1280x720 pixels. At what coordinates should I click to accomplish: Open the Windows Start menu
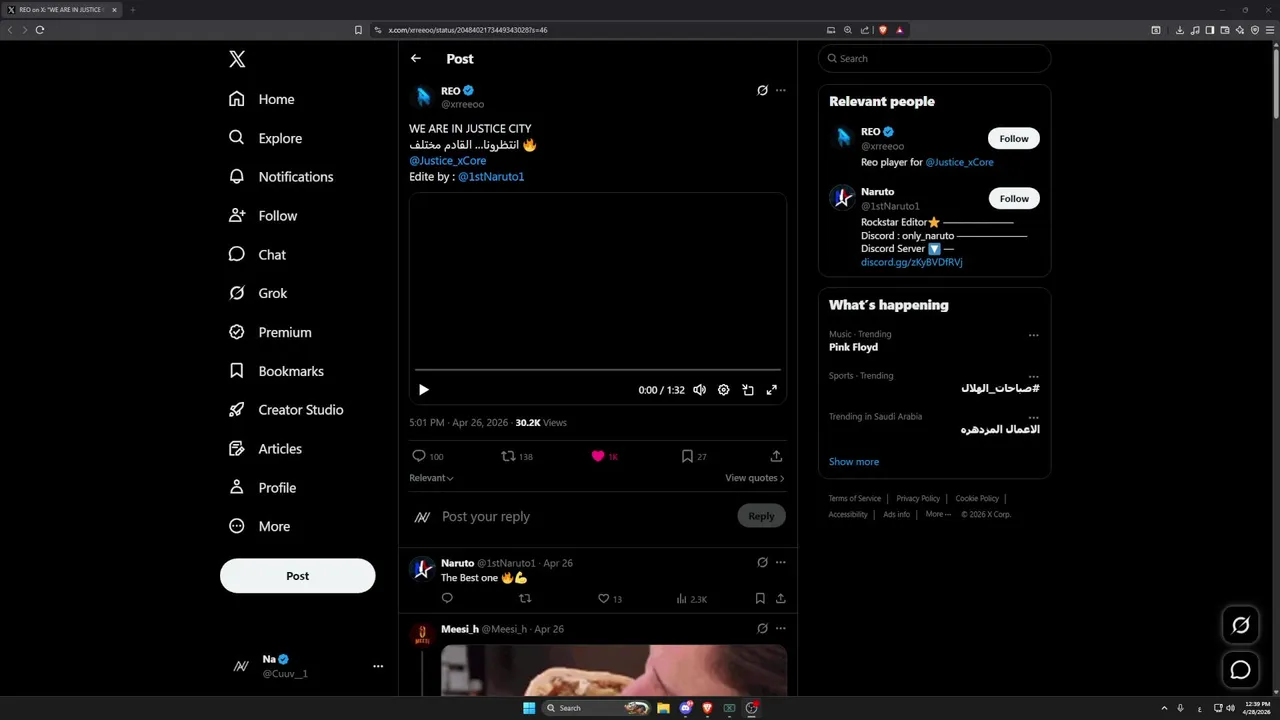tap(529, 708)
